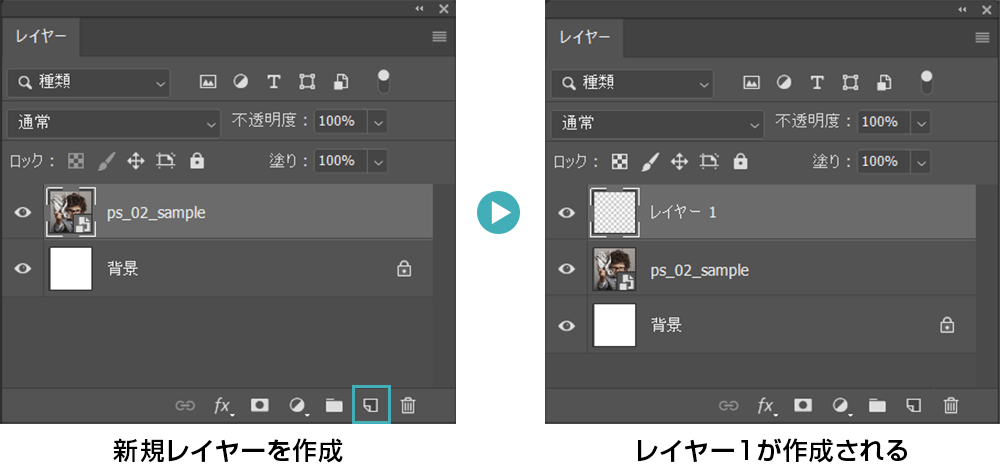
Task: Open 通常 blend mode dropdown in left panel
Action: pyautogui.click(x=114, y=122)
